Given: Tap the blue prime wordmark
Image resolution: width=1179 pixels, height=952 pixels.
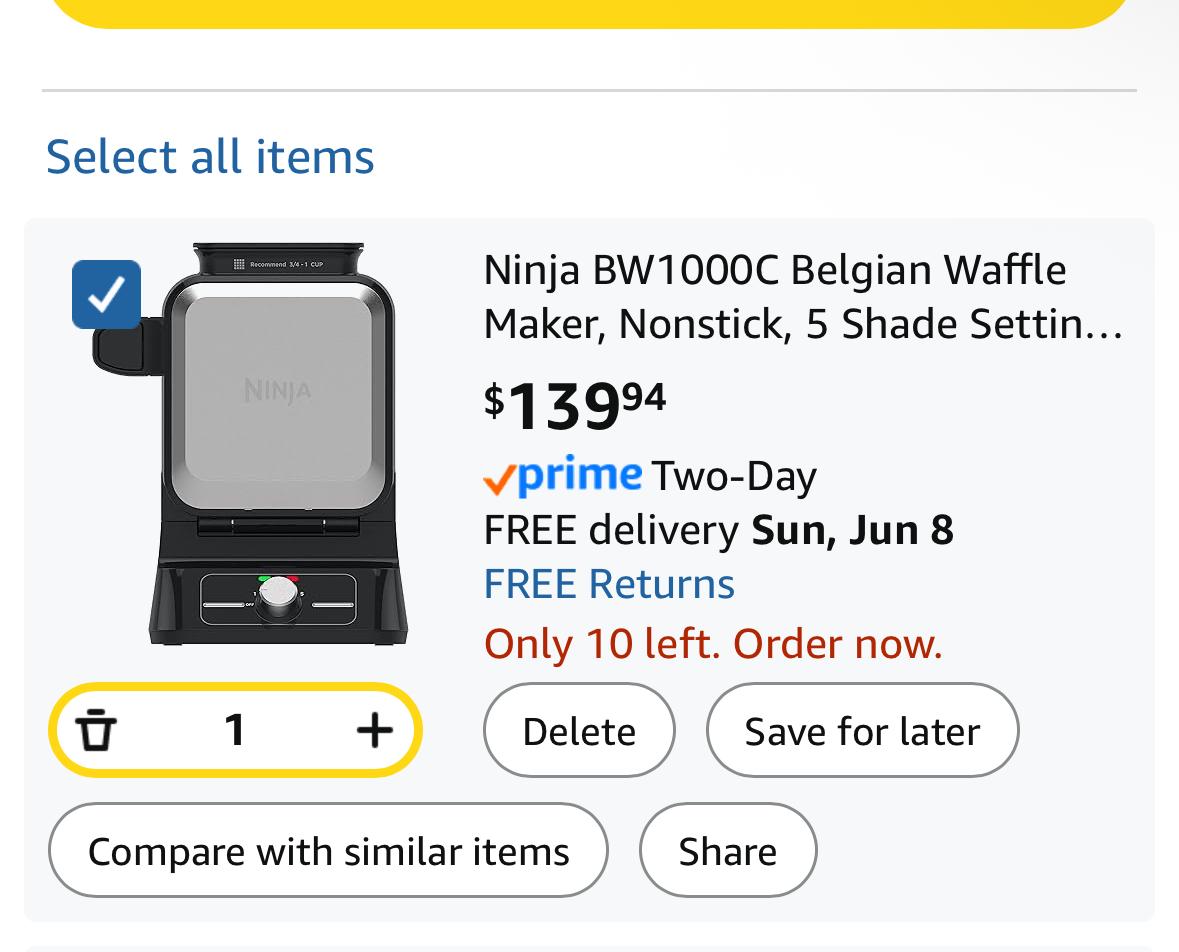Looking at the screenshot, I should click(x=580, y=474).
